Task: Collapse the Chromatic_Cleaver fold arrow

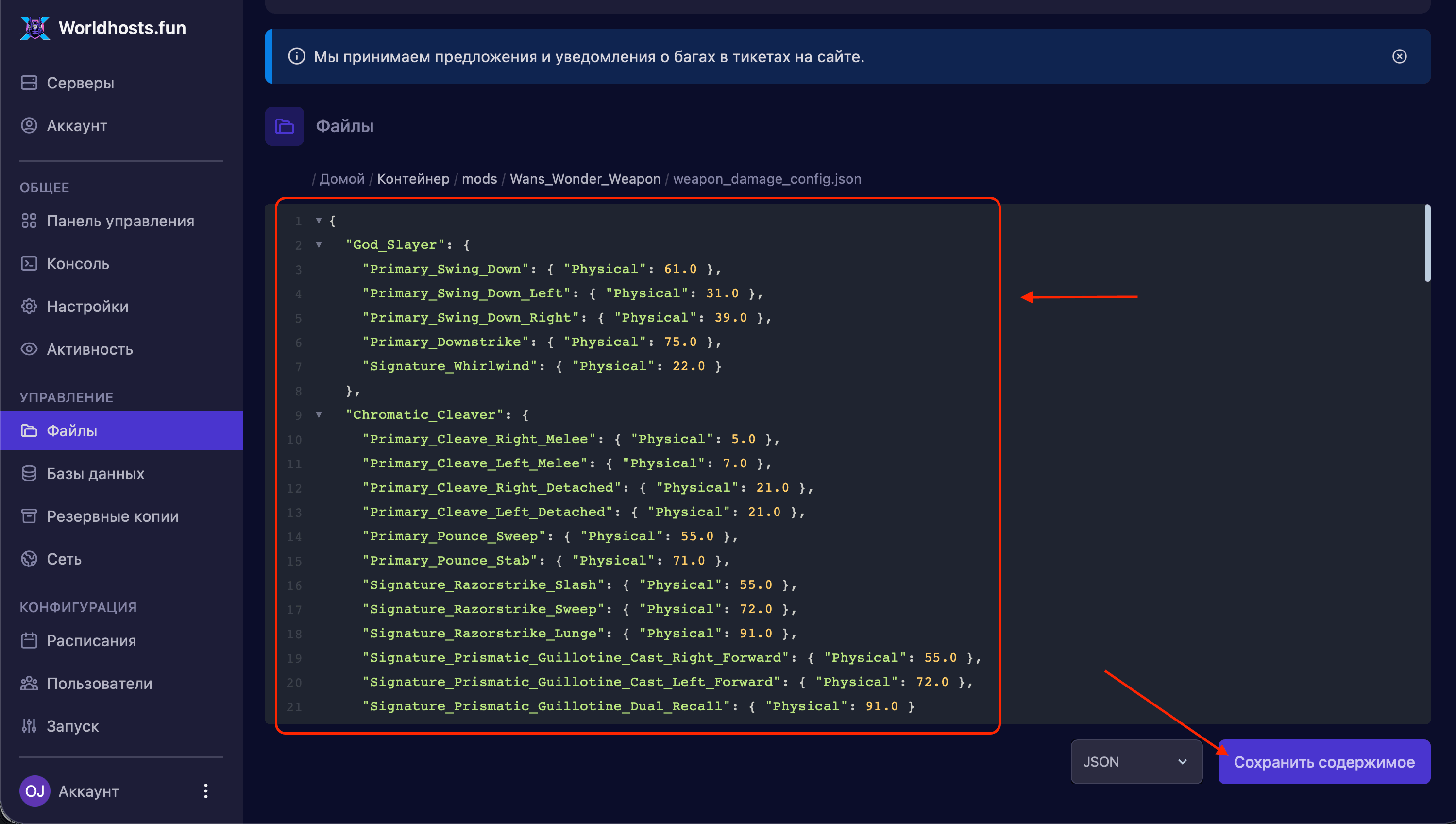Action: pos(319,415)
